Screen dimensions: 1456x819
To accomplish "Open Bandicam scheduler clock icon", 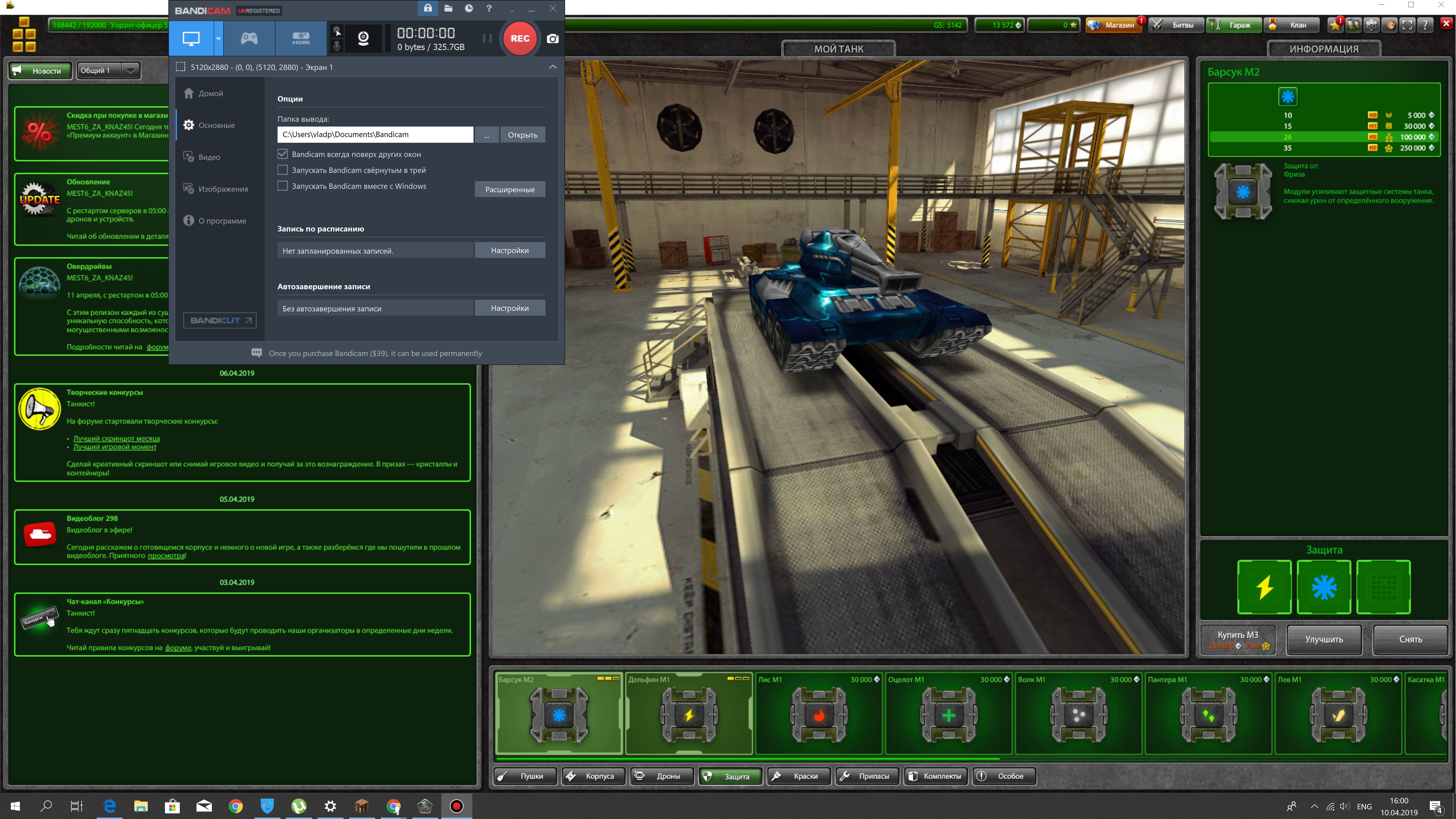I will point(469,9).
